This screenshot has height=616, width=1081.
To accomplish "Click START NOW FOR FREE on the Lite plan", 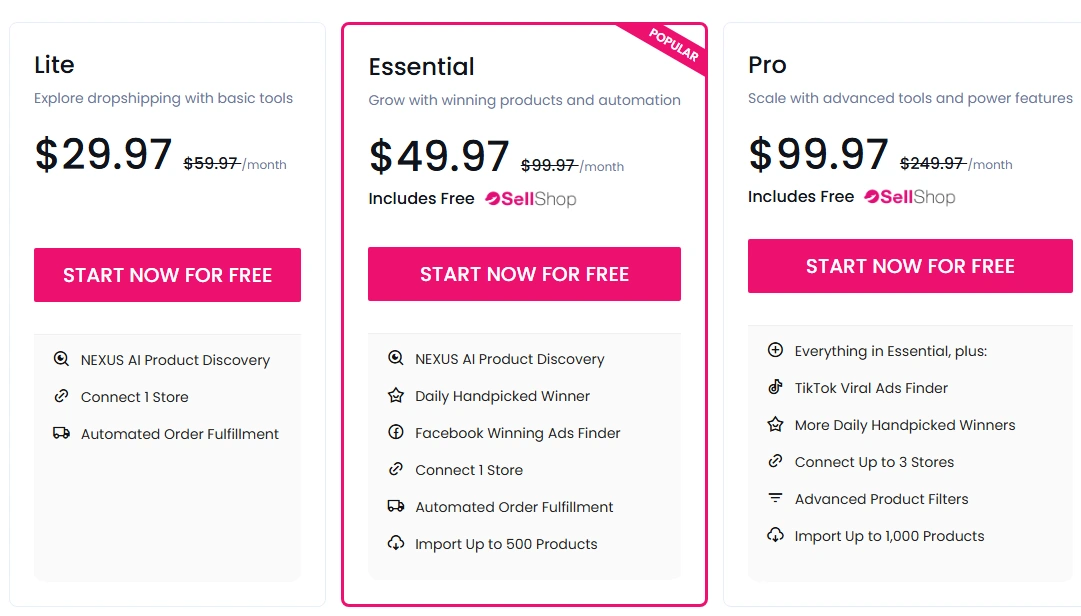I will 167,274.
